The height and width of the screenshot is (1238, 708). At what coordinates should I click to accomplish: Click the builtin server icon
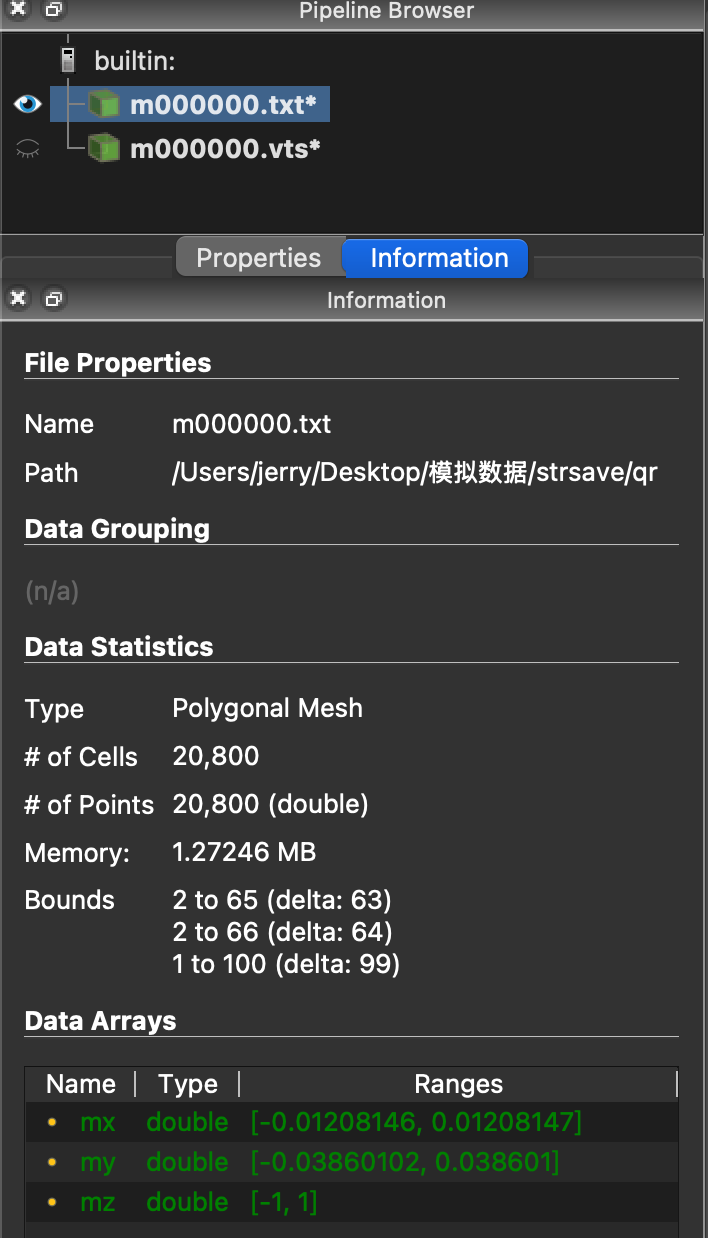[68, 61]
